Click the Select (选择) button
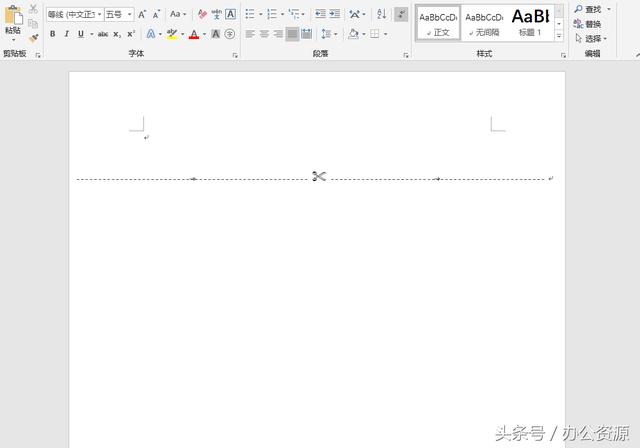Screen dimensions: 640x448 coord(590,39)
